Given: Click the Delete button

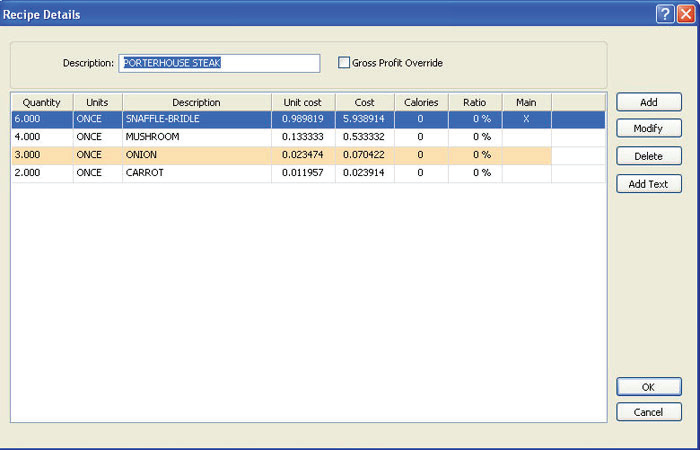Looking at the screenshot, I should [648, 156].
